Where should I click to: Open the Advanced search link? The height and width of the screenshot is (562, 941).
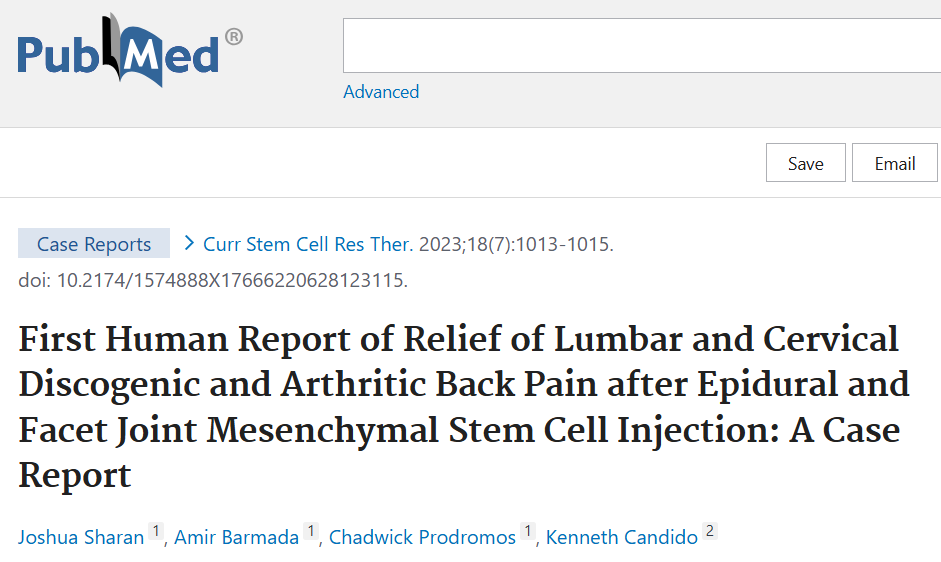(381, 92)
